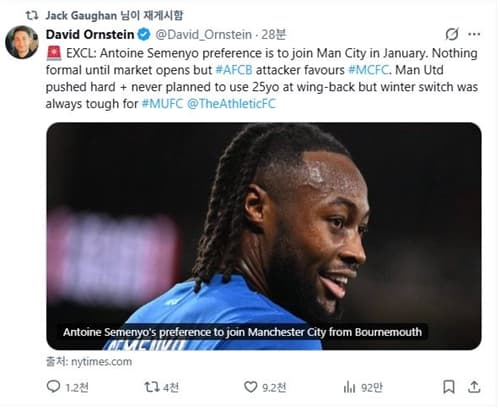Click the retweet icon below the post

point(151,387)
